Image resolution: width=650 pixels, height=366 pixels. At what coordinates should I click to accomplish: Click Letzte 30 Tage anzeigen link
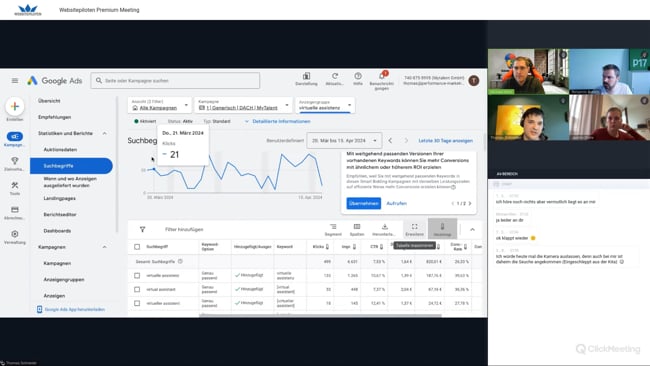click(445, 141)
